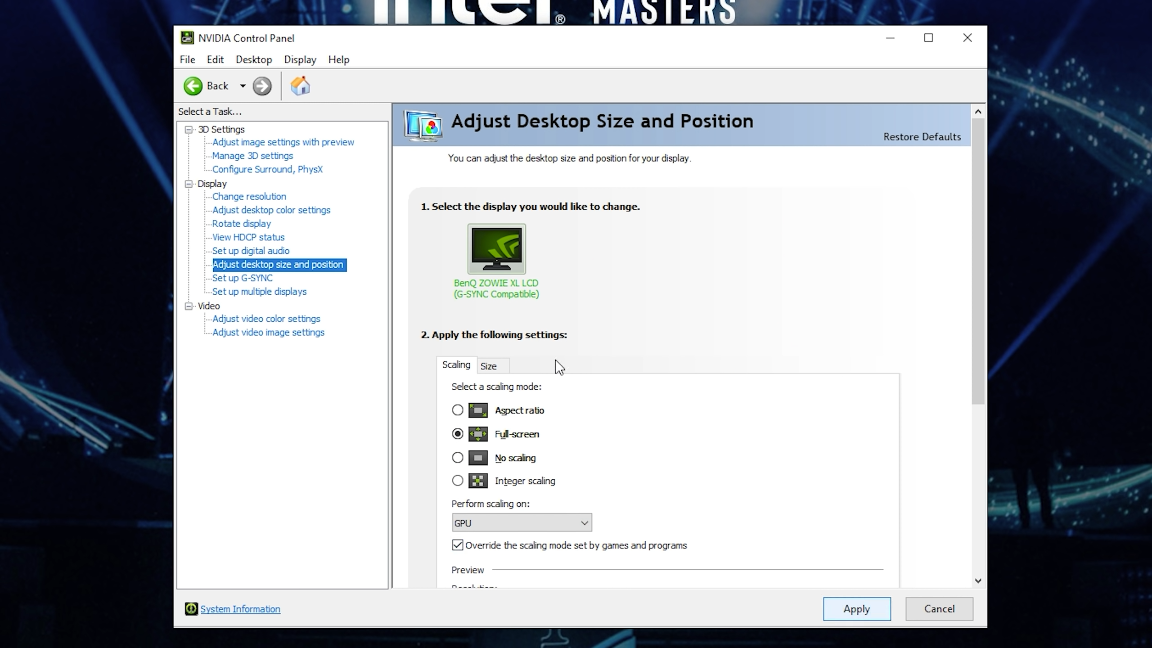This screenshot has height=648, width=1152.
Task: Click the Full-screen scaling mode icon
Action: click(x=478, y=433)
